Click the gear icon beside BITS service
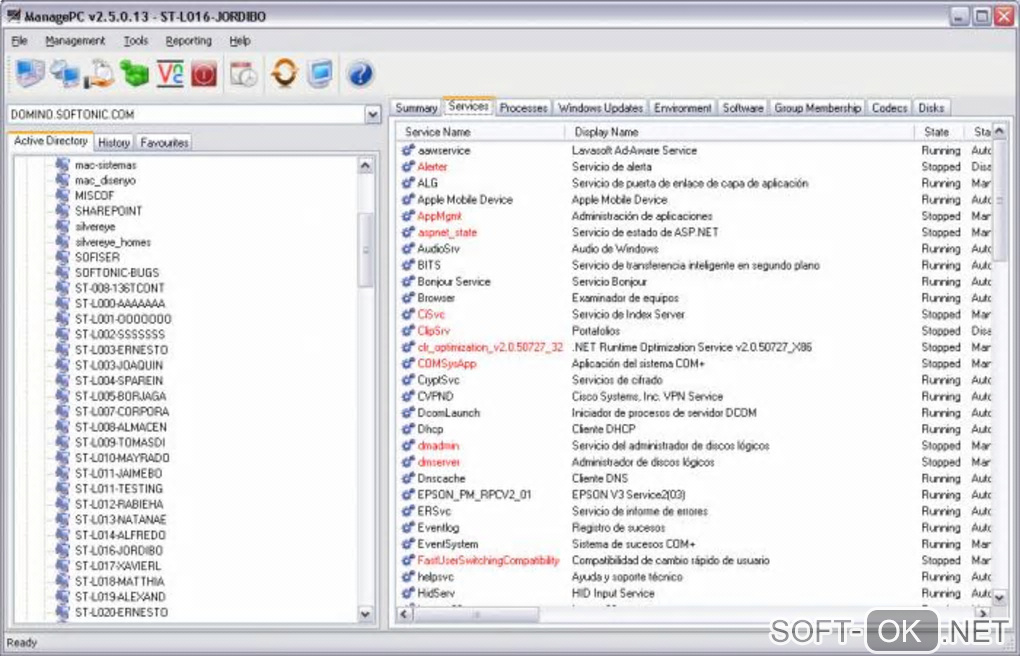 click(408, 265)
